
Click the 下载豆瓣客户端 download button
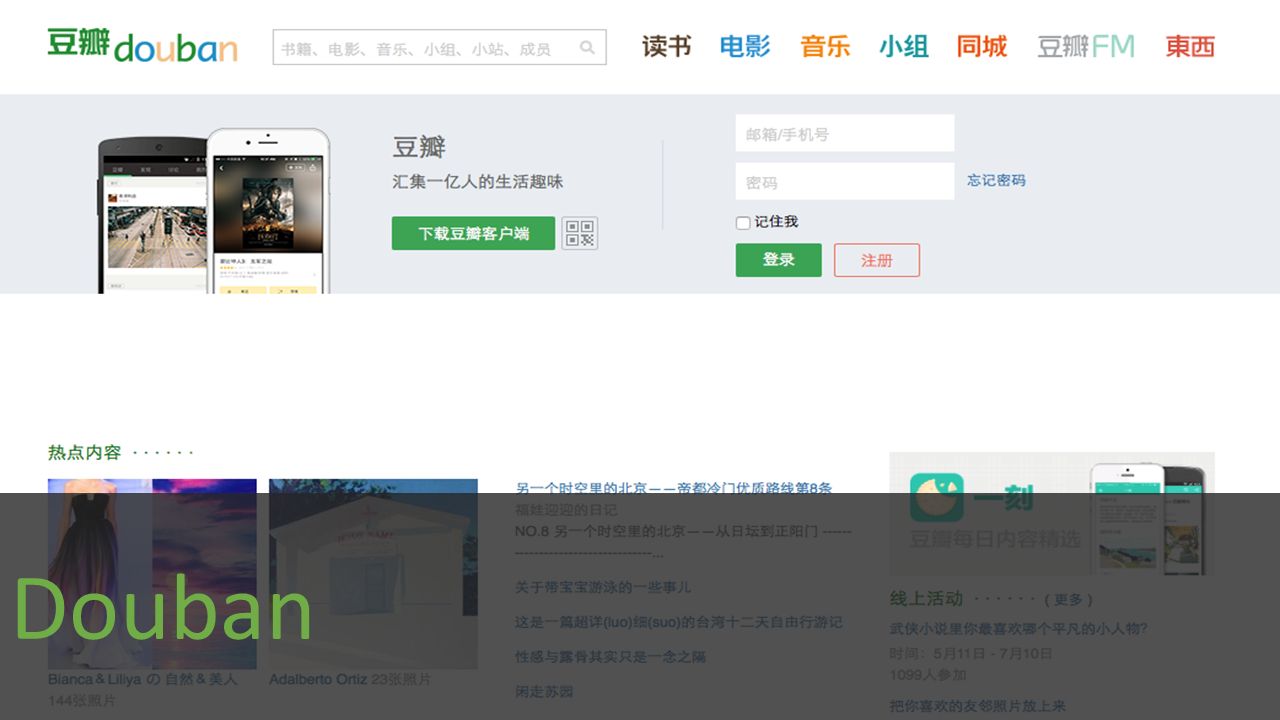[x=473, y=233]
